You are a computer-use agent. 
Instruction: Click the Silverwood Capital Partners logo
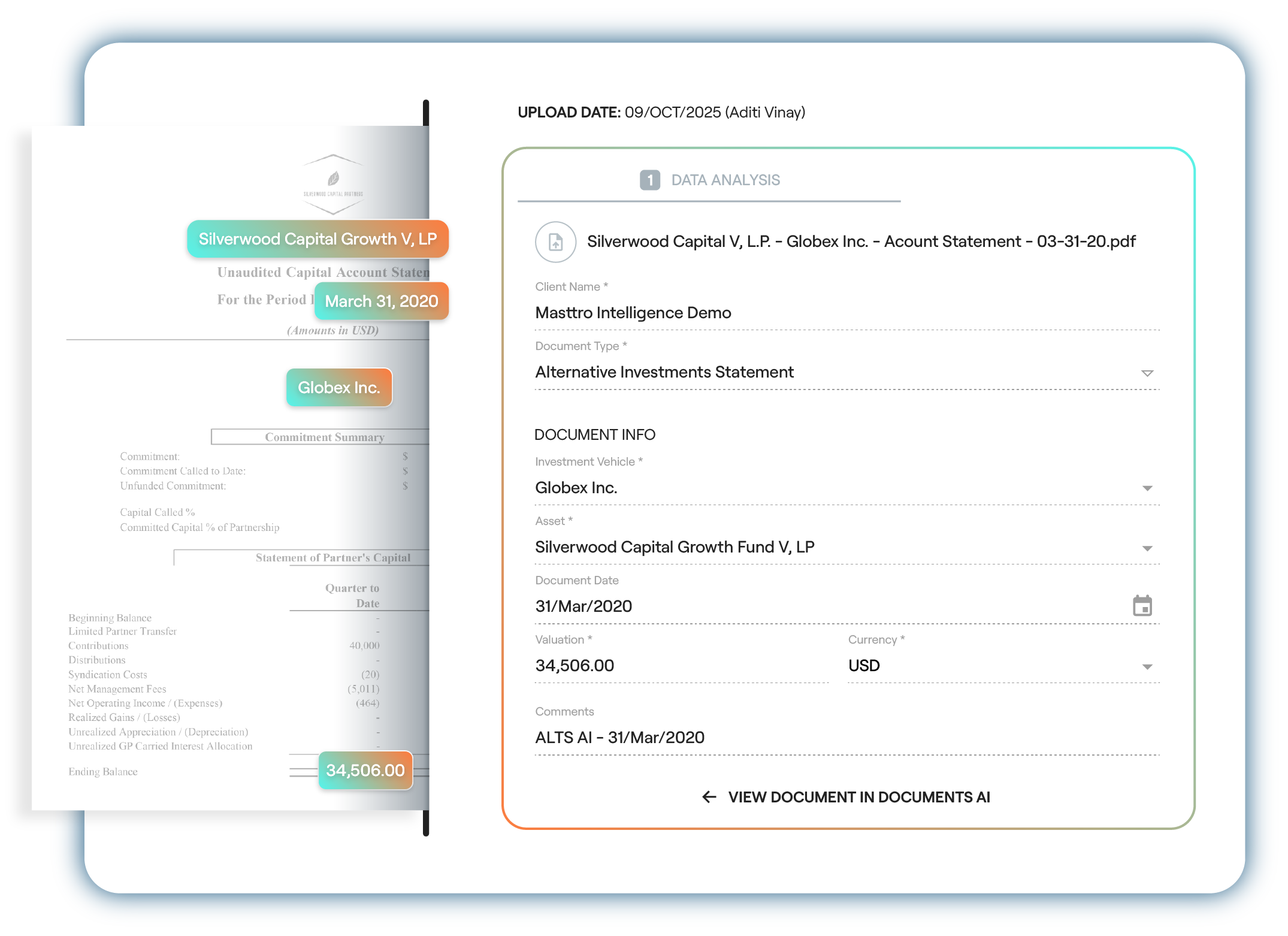point(333,184)
